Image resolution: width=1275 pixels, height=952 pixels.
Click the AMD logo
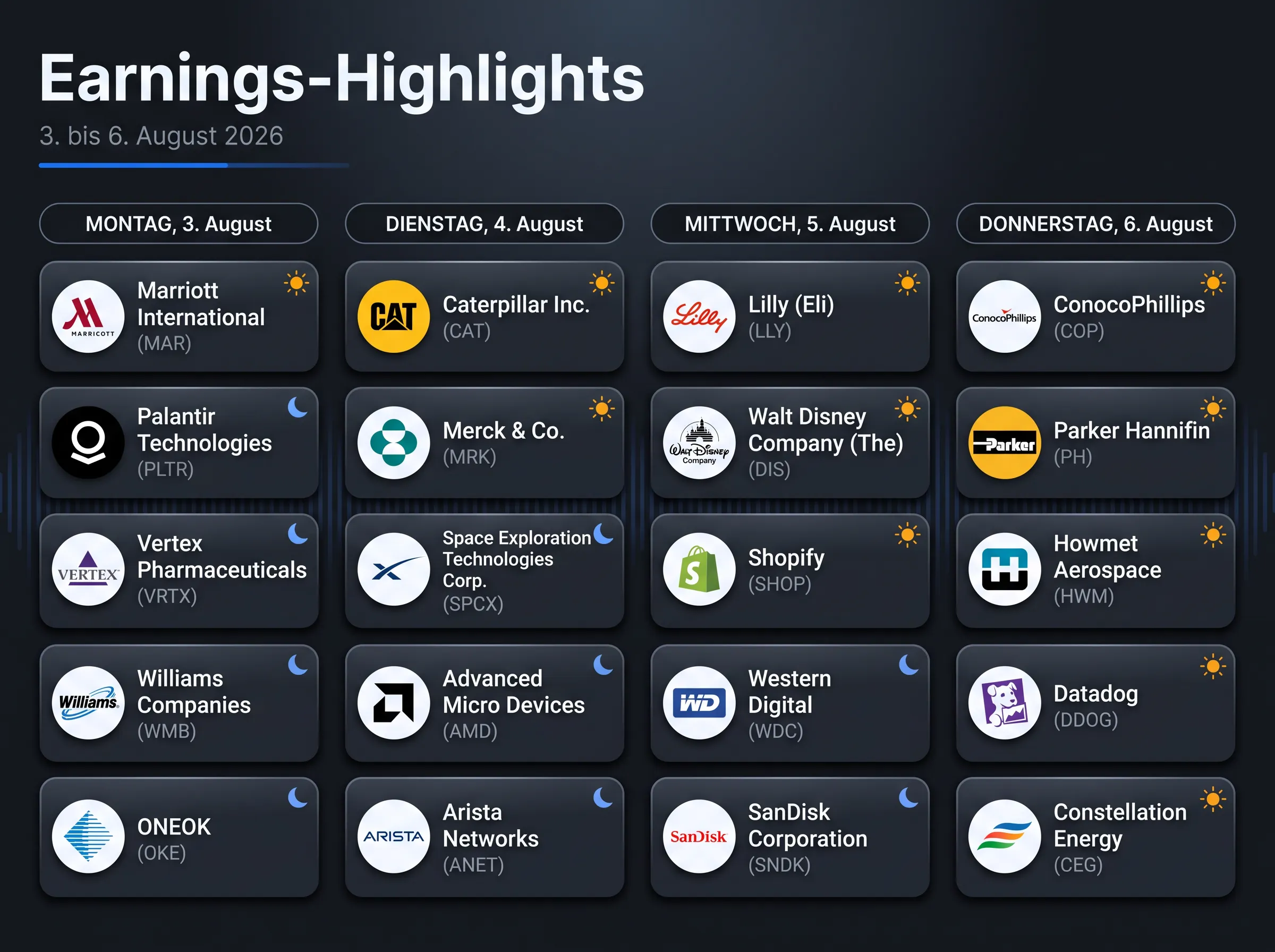(x=394, y=702)
